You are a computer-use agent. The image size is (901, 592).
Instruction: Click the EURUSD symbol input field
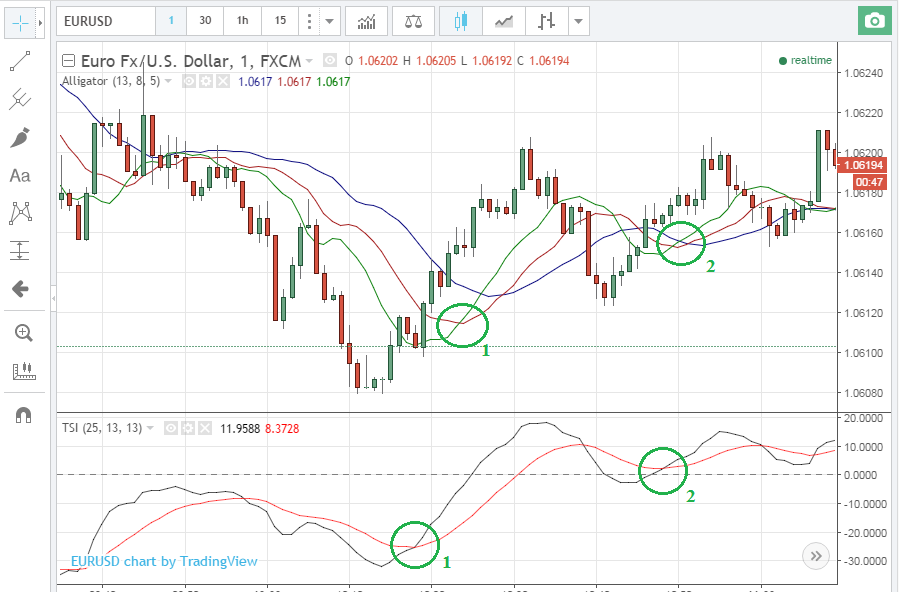point(102,20)
